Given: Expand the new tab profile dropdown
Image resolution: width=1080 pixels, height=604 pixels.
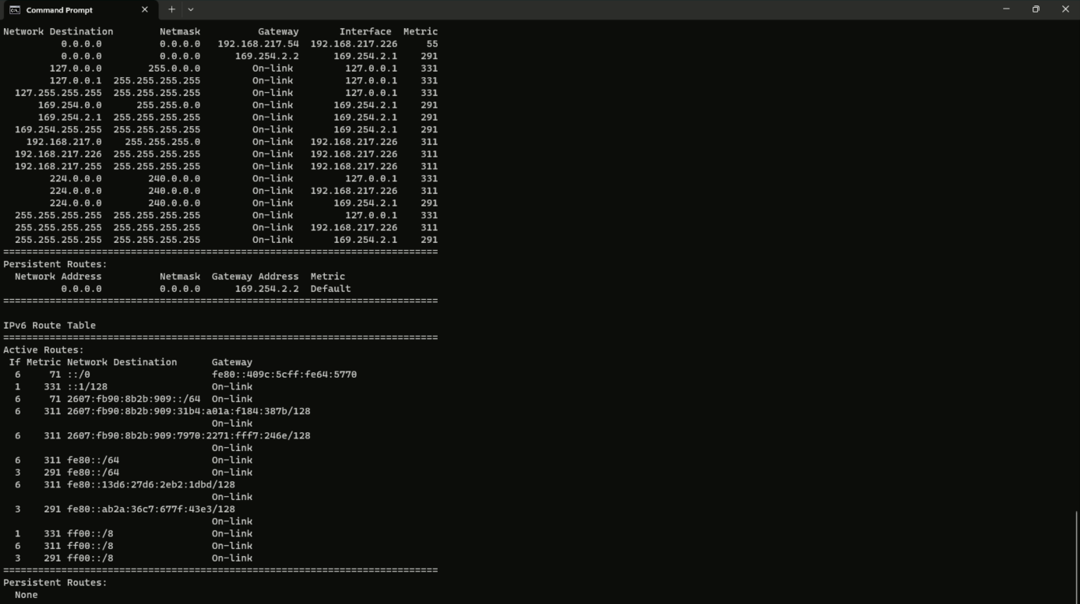Looking at the screenshot, I should tap(190, 10).
